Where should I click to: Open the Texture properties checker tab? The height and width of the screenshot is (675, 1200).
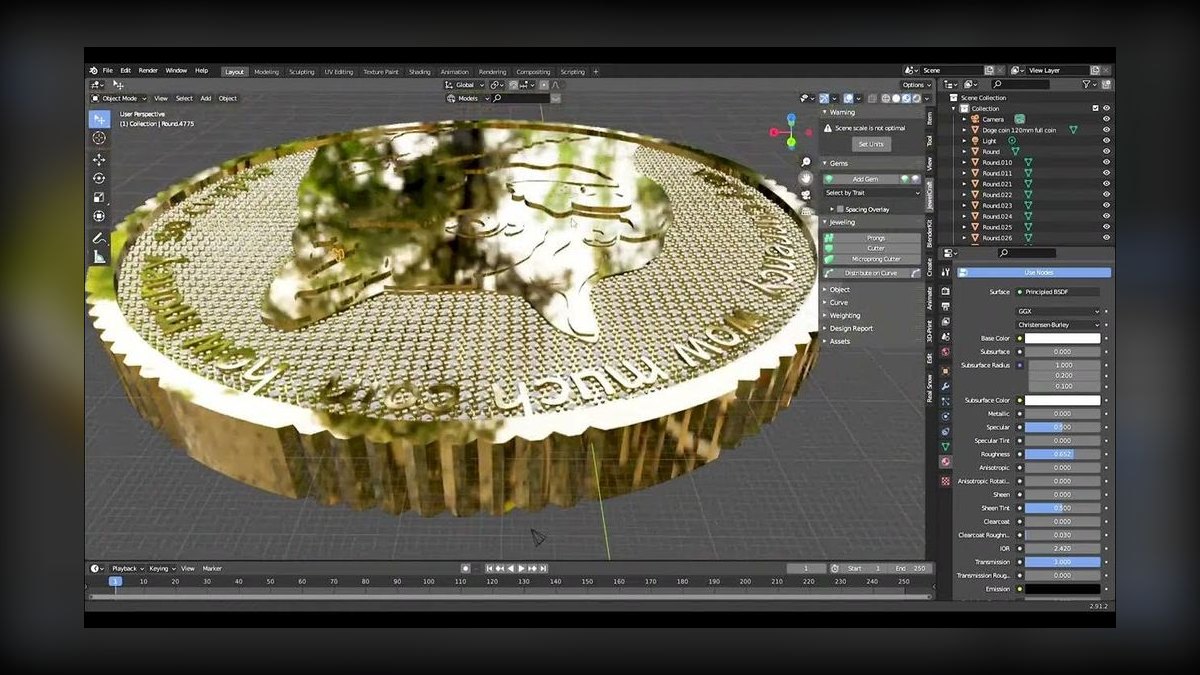pyautogui.click(x=945, y=481)
